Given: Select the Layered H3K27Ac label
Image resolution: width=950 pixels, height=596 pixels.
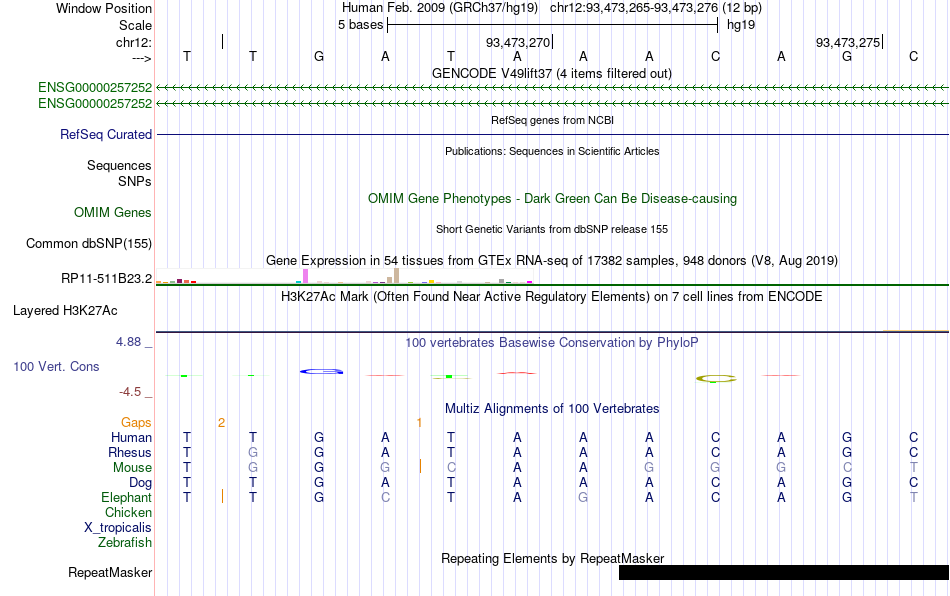Looking at the screenshot, I should [x=65, y=311].
